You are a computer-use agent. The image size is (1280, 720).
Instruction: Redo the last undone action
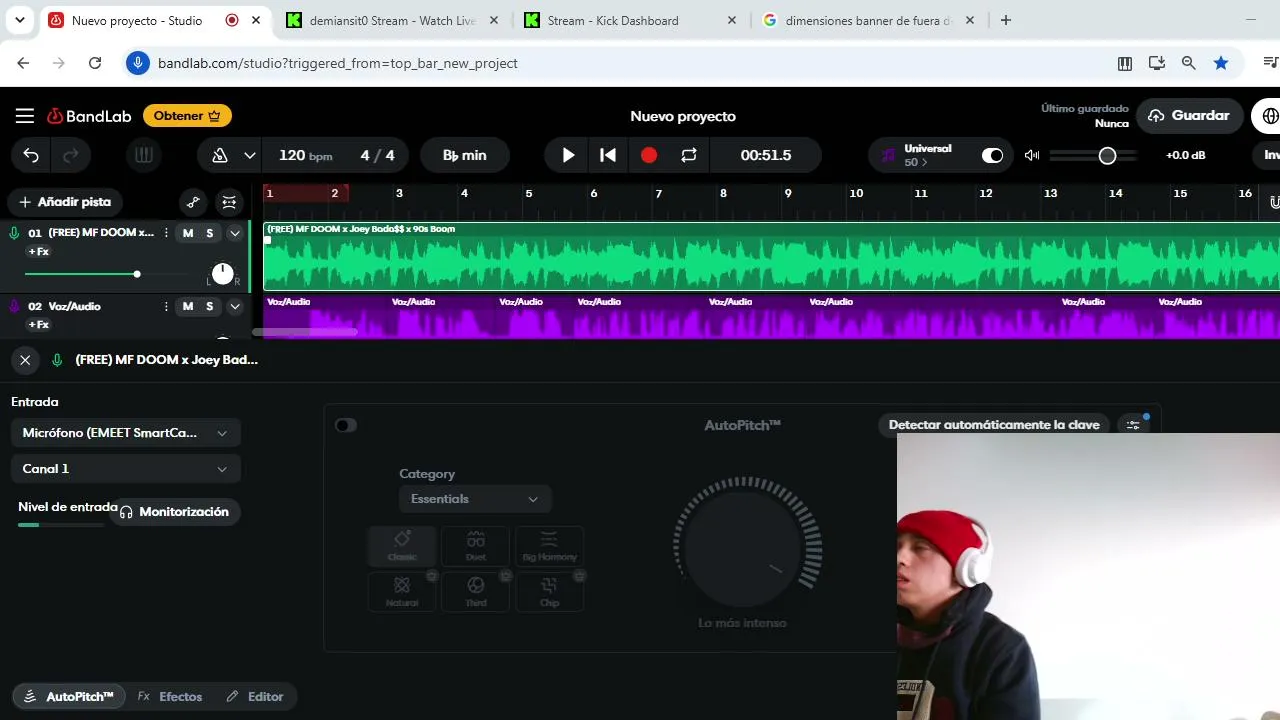(x=71, y=155)
